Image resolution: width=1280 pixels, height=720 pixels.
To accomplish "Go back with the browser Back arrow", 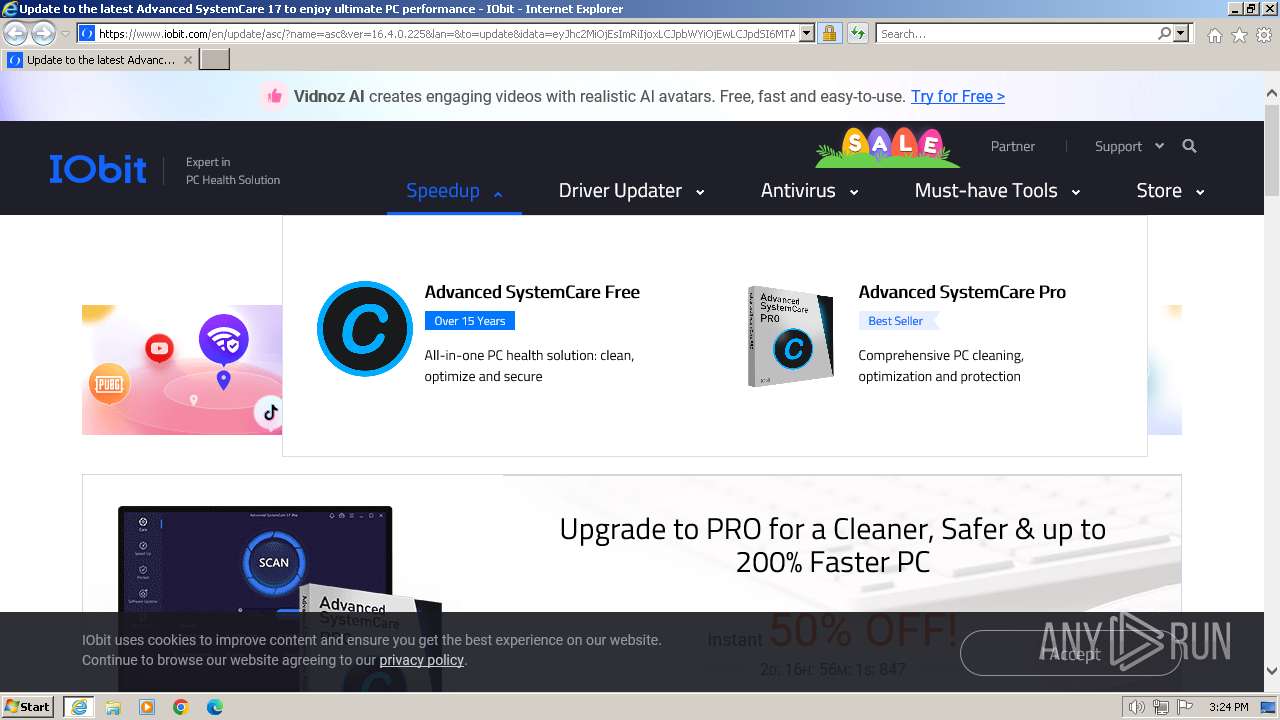I will (16, 33).
